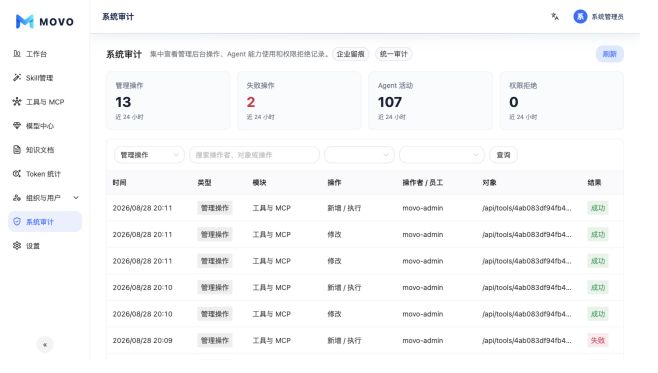Click the 模块 column header
Screen dimensions: 658x373
click(x=259, y=183)
